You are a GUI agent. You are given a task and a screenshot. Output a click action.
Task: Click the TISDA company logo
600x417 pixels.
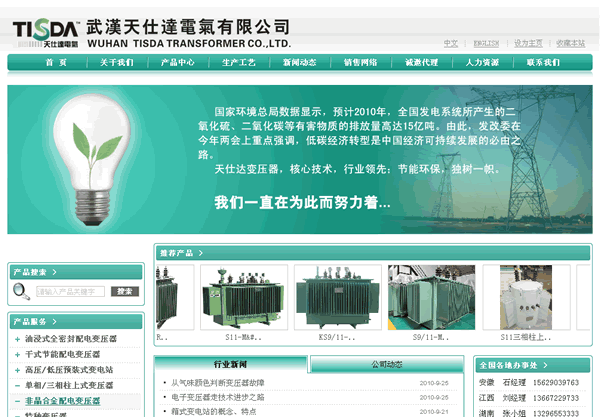[x=47, y=33]
